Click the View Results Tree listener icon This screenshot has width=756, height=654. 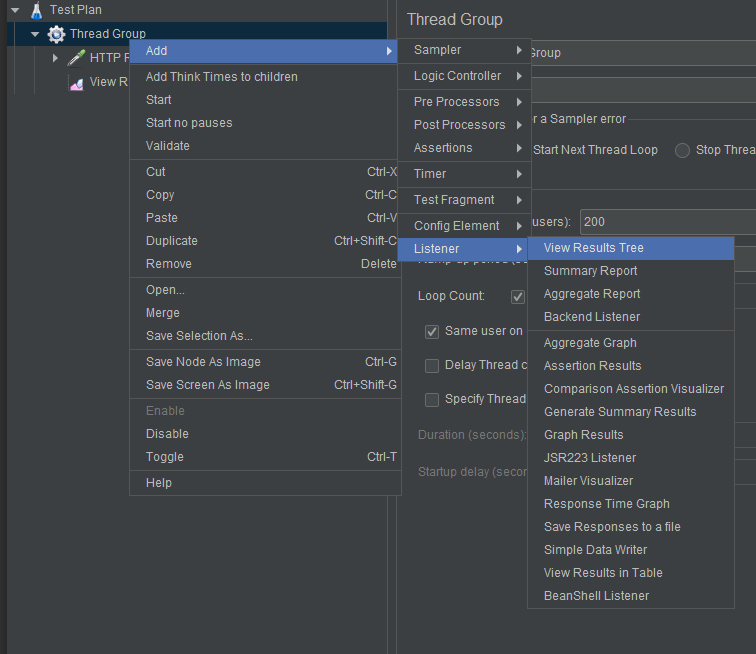pyautogui.click(x=76, y=84)
